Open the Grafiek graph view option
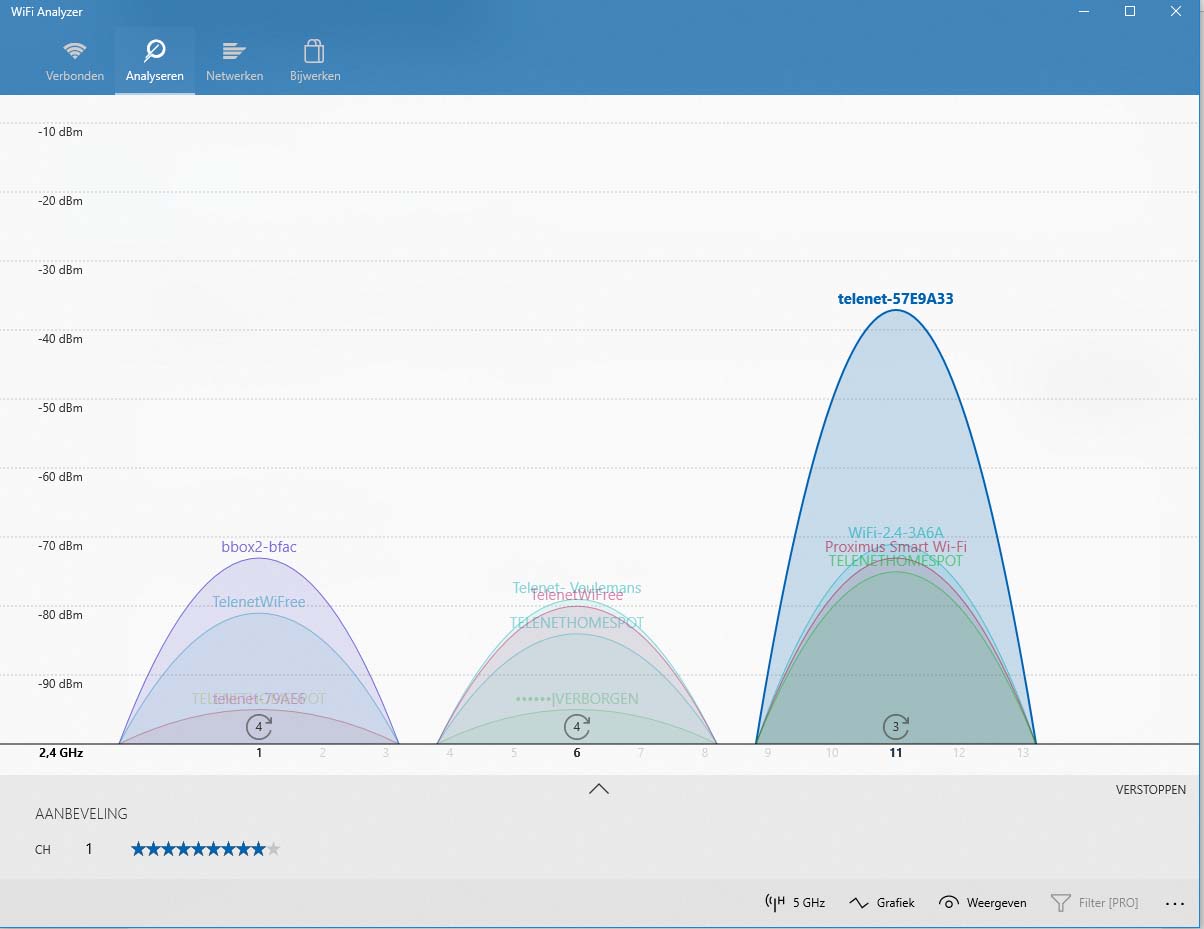1204x929 pixels. (881, 902)
